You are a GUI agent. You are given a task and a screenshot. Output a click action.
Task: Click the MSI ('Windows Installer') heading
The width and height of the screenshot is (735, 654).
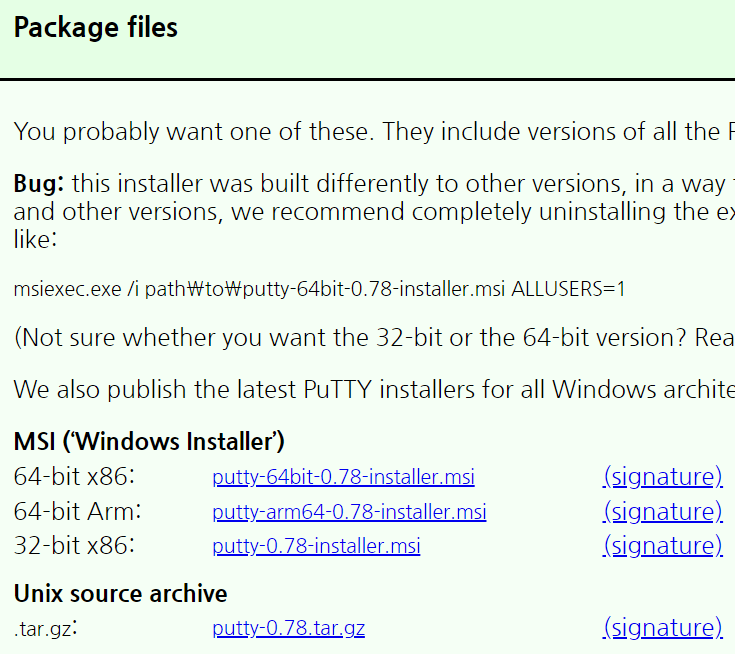[149, 440]
